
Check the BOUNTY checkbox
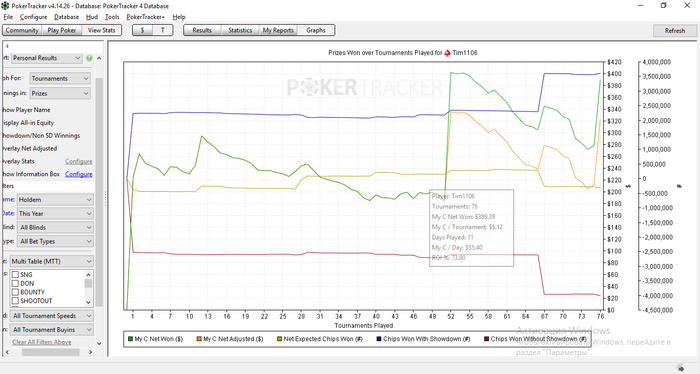click(15, 292)
